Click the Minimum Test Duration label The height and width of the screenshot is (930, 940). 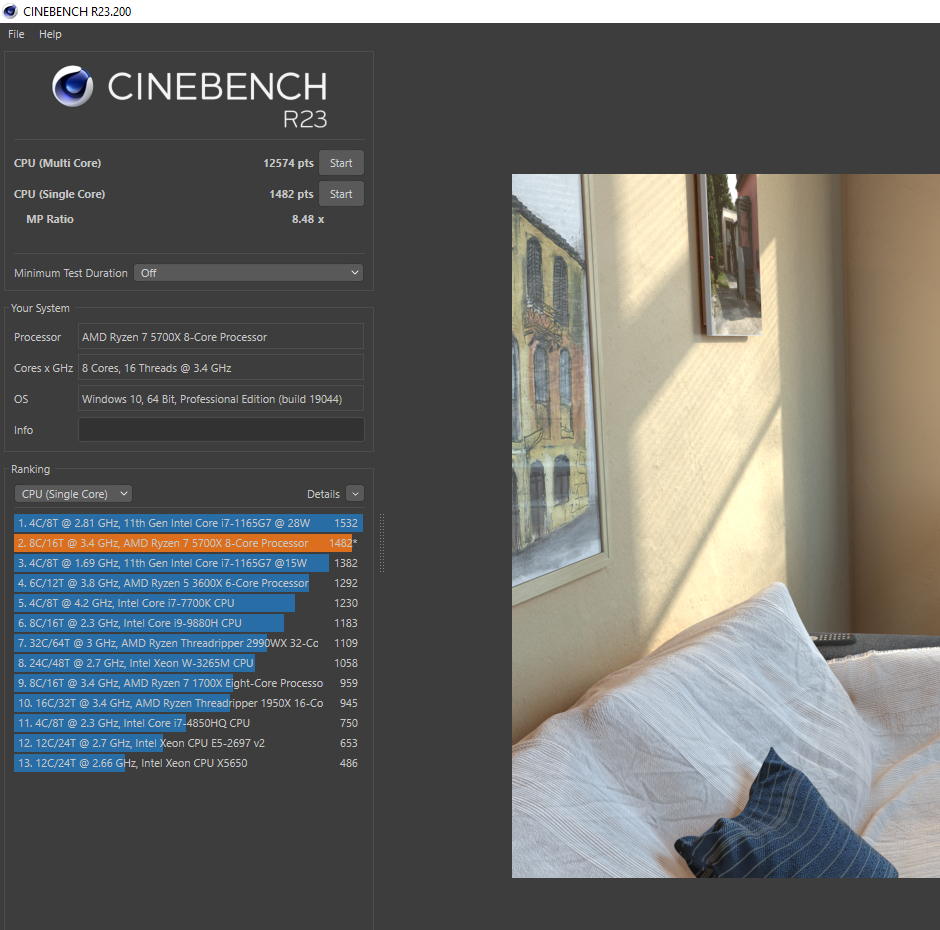click(71, 273)
